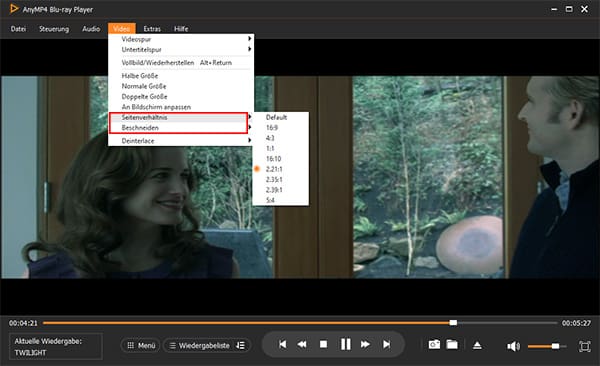Stop the video playback
Screen dimensions: 600x366
click(323, 345)
